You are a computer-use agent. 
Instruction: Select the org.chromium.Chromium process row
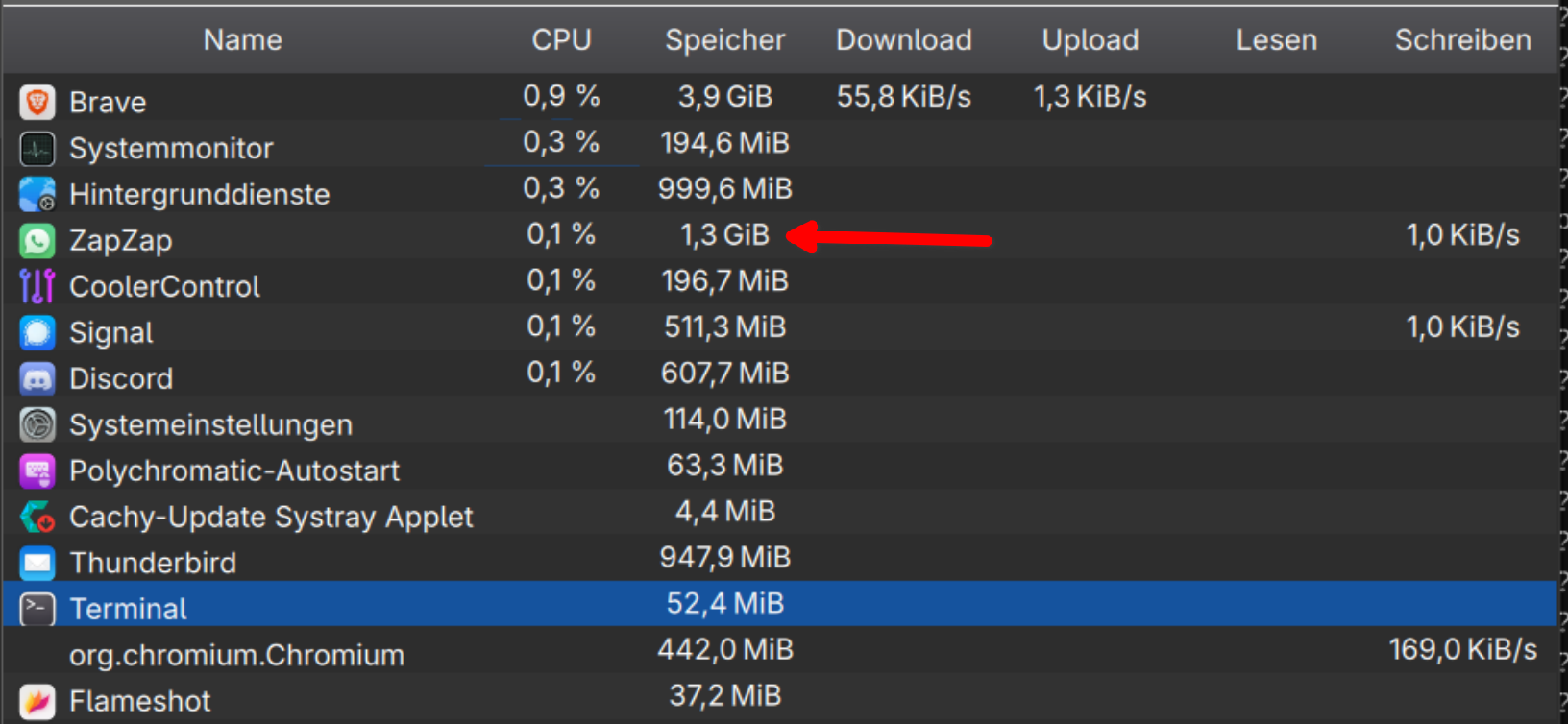(780, 653)
